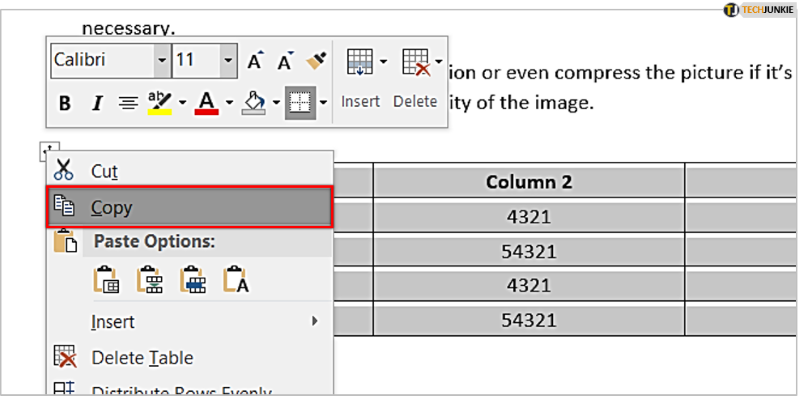Click the Insert table icon
The width and height of the screenshot is (800, 396).
360,63
